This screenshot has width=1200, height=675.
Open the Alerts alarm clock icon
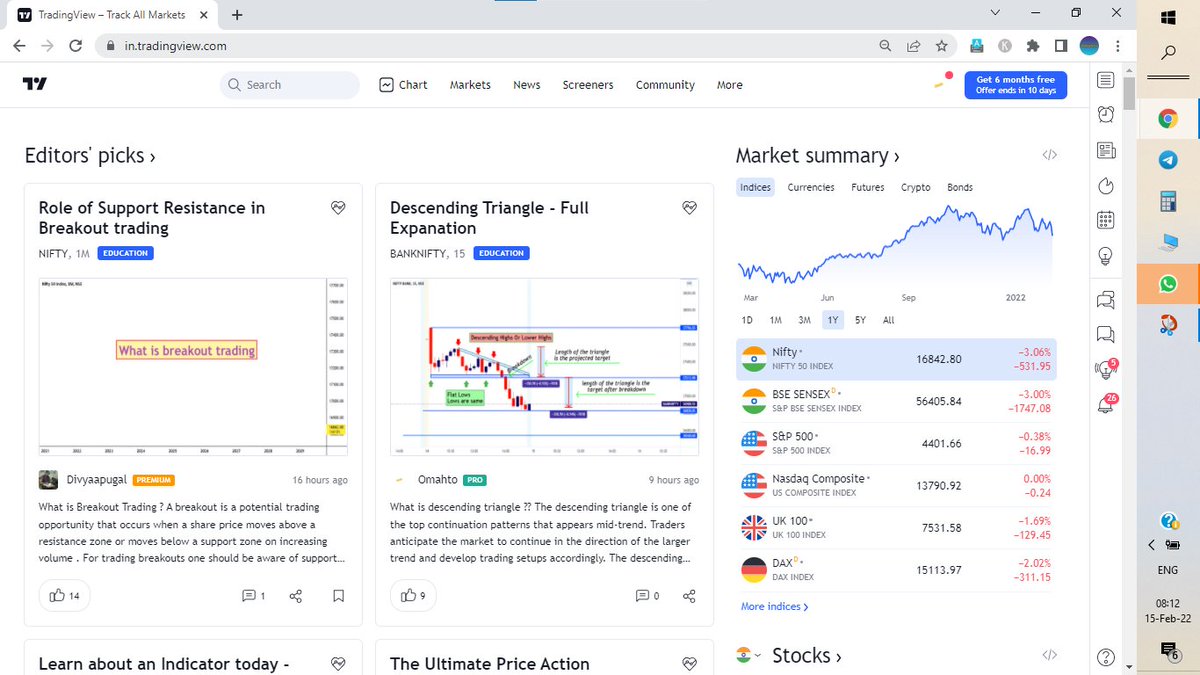pos(1105,115)
